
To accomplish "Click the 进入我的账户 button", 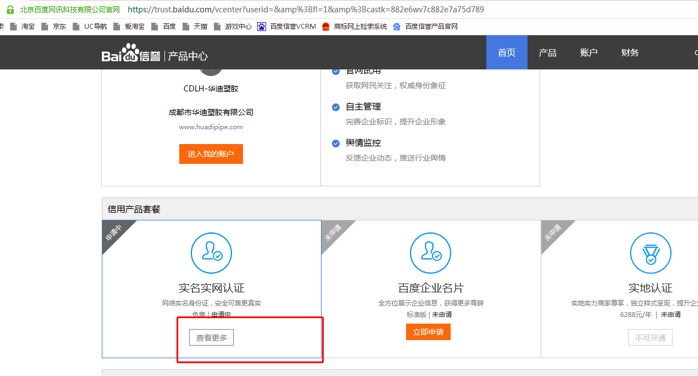I will point(211,154).
